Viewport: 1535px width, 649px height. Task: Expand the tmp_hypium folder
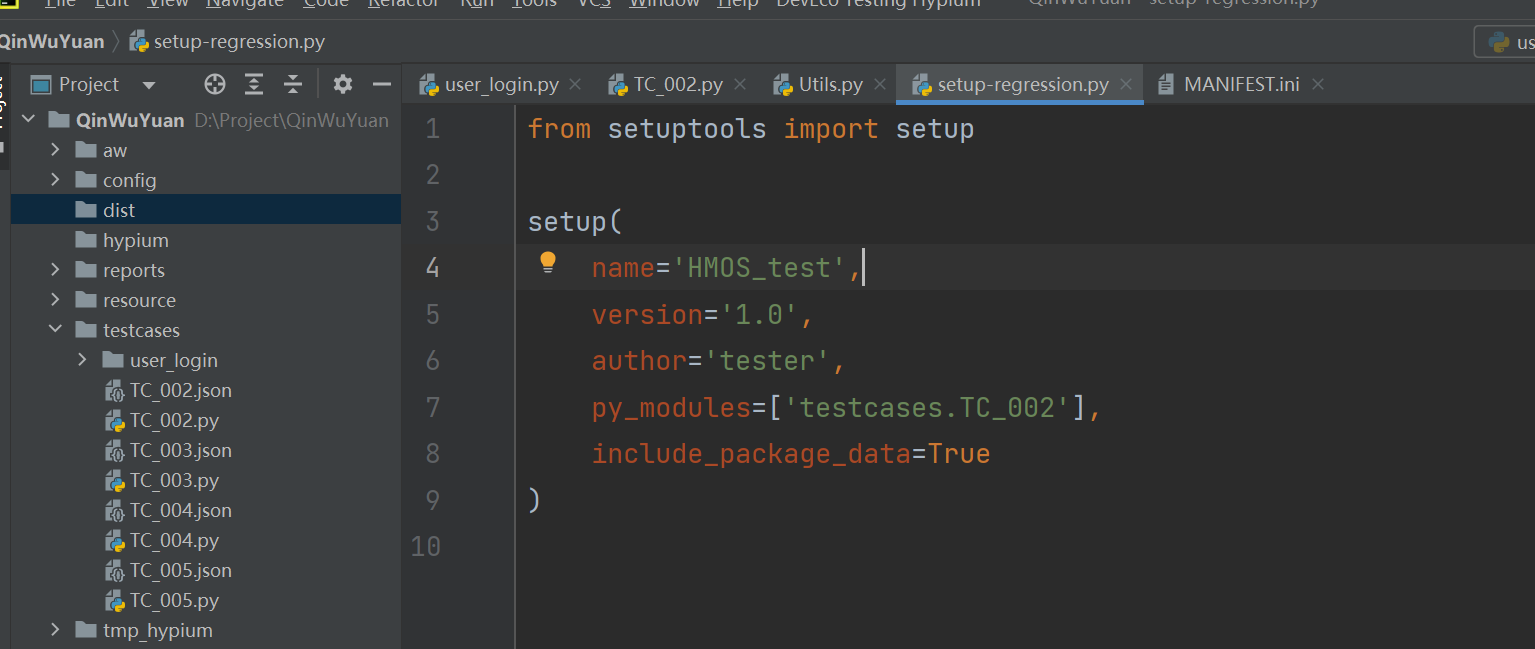(x=56, y=631)
